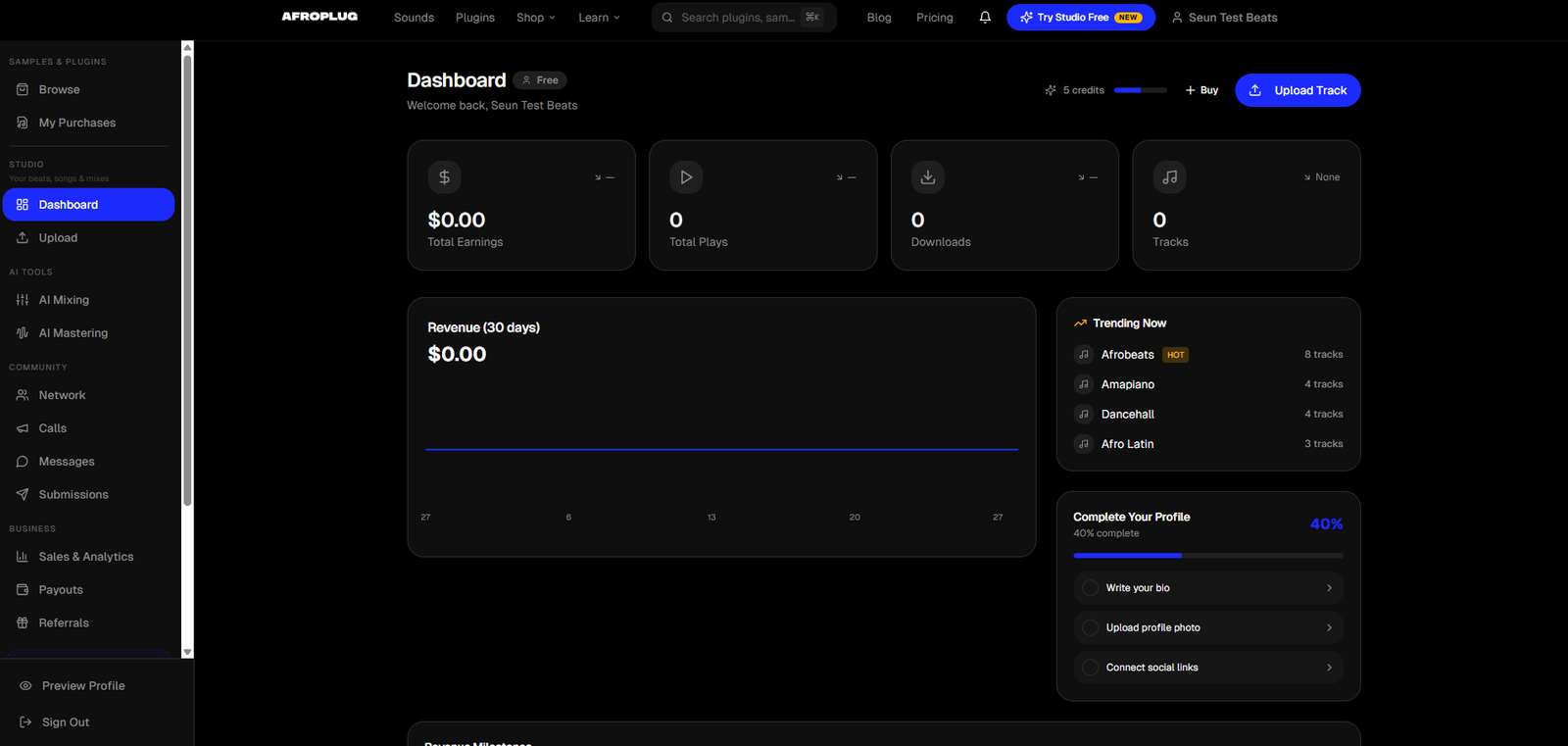
Task: Click the credits progress bar
Action: [1140, 90]
